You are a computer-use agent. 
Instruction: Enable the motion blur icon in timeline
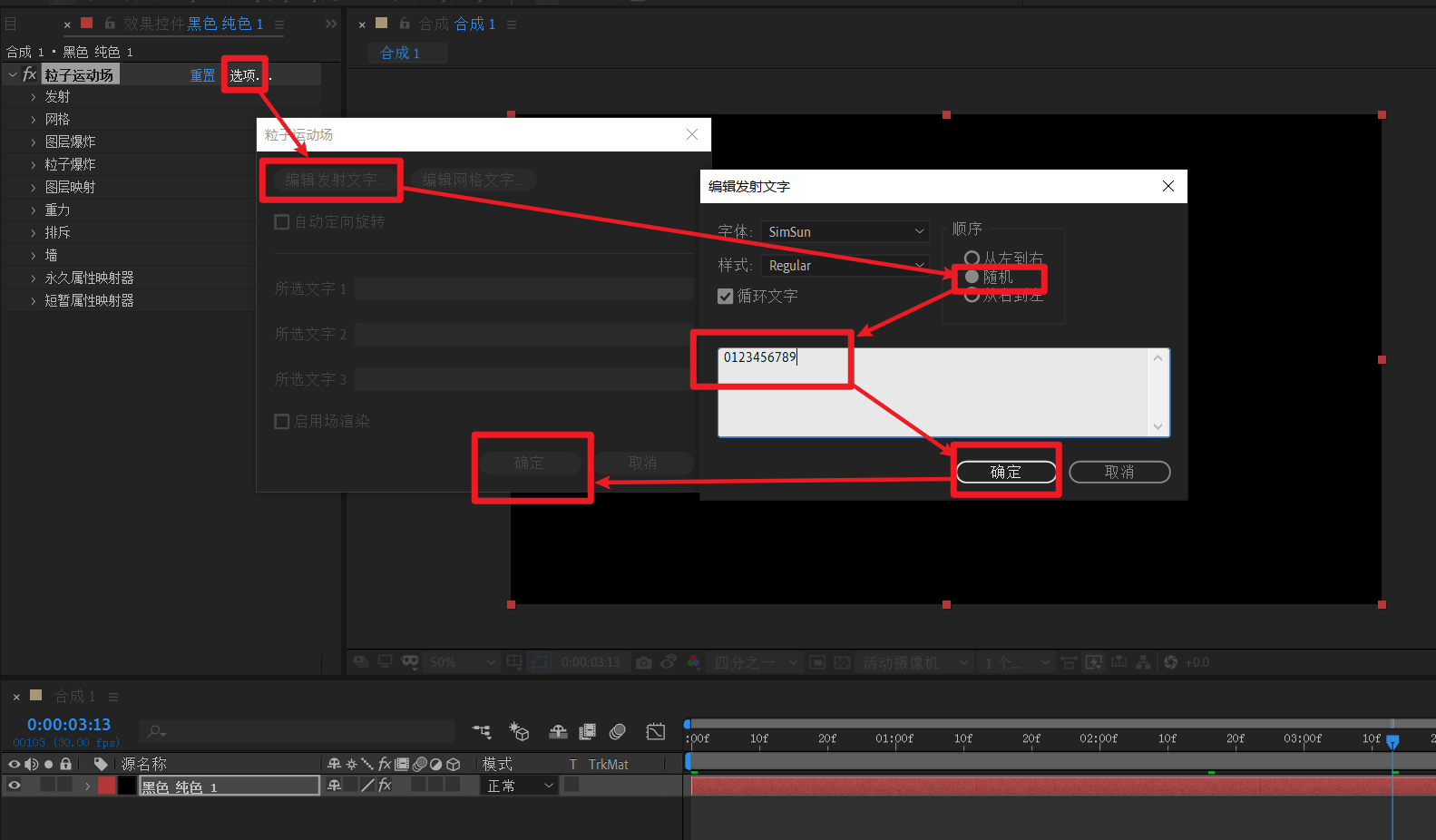618,732
